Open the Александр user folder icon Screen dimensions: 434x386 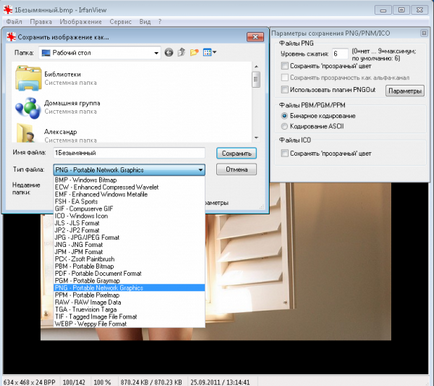coord(27,133)
